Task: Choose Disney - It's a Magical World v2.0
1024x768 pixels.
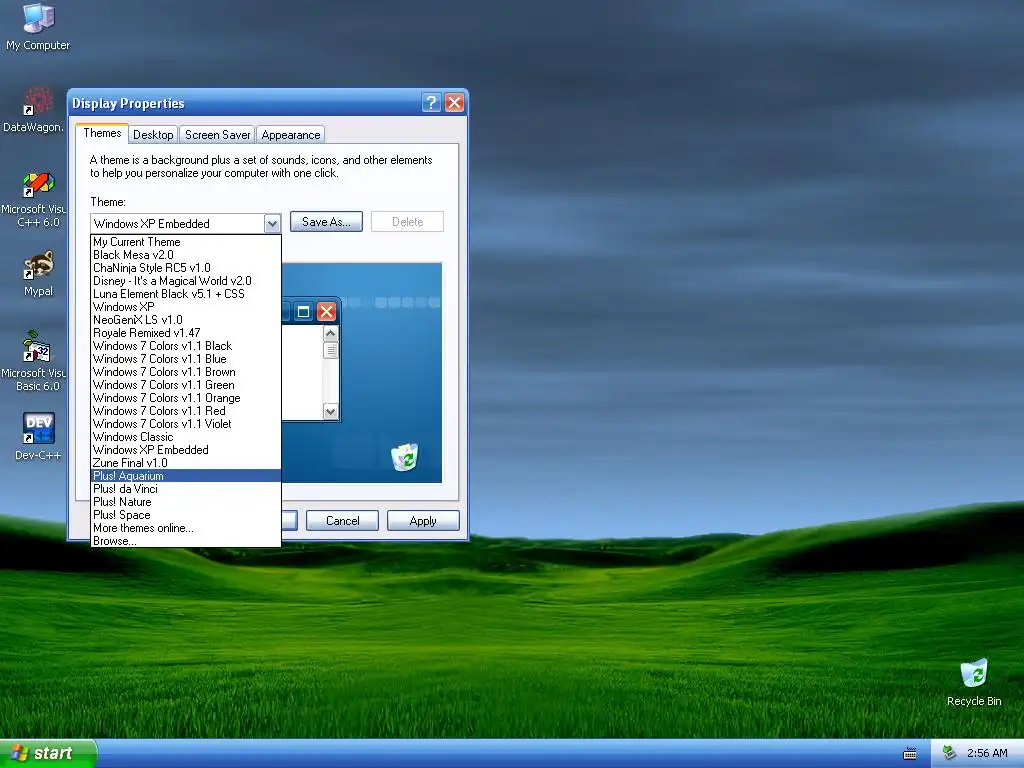Action: pyautogui.click(x=185, y=281)
